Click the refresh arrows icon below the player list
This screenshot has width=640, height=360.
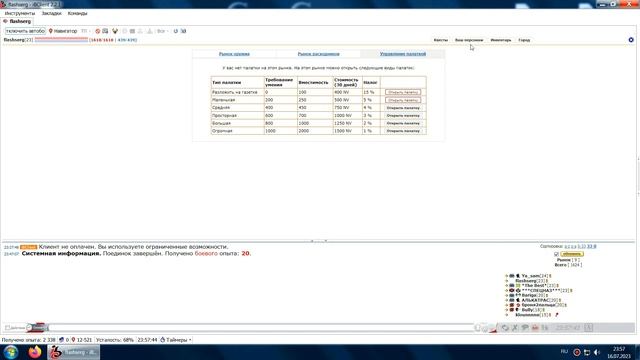(x=505, y=327)
